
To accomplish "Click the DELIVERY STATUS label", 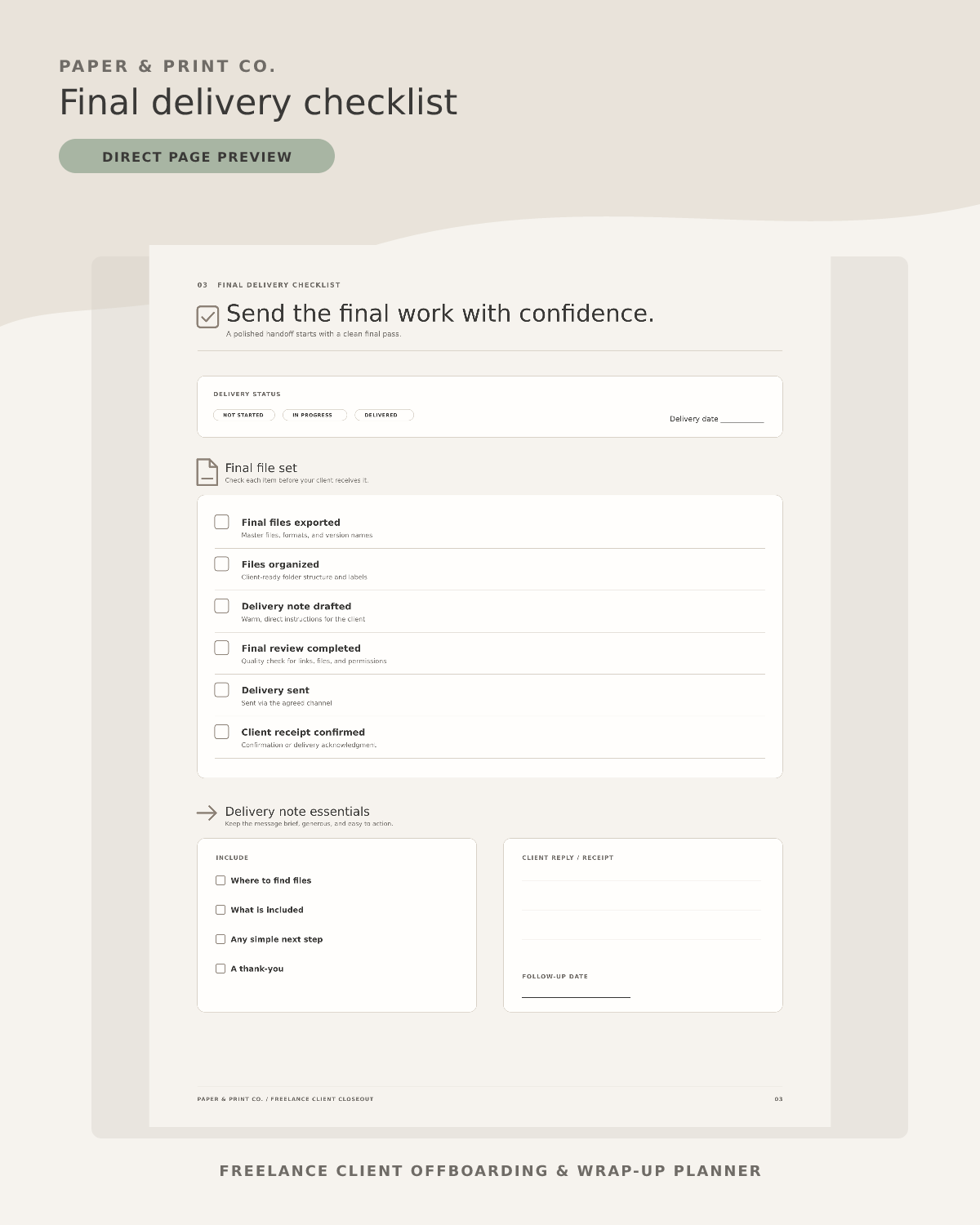I will [x=247, y=394].
